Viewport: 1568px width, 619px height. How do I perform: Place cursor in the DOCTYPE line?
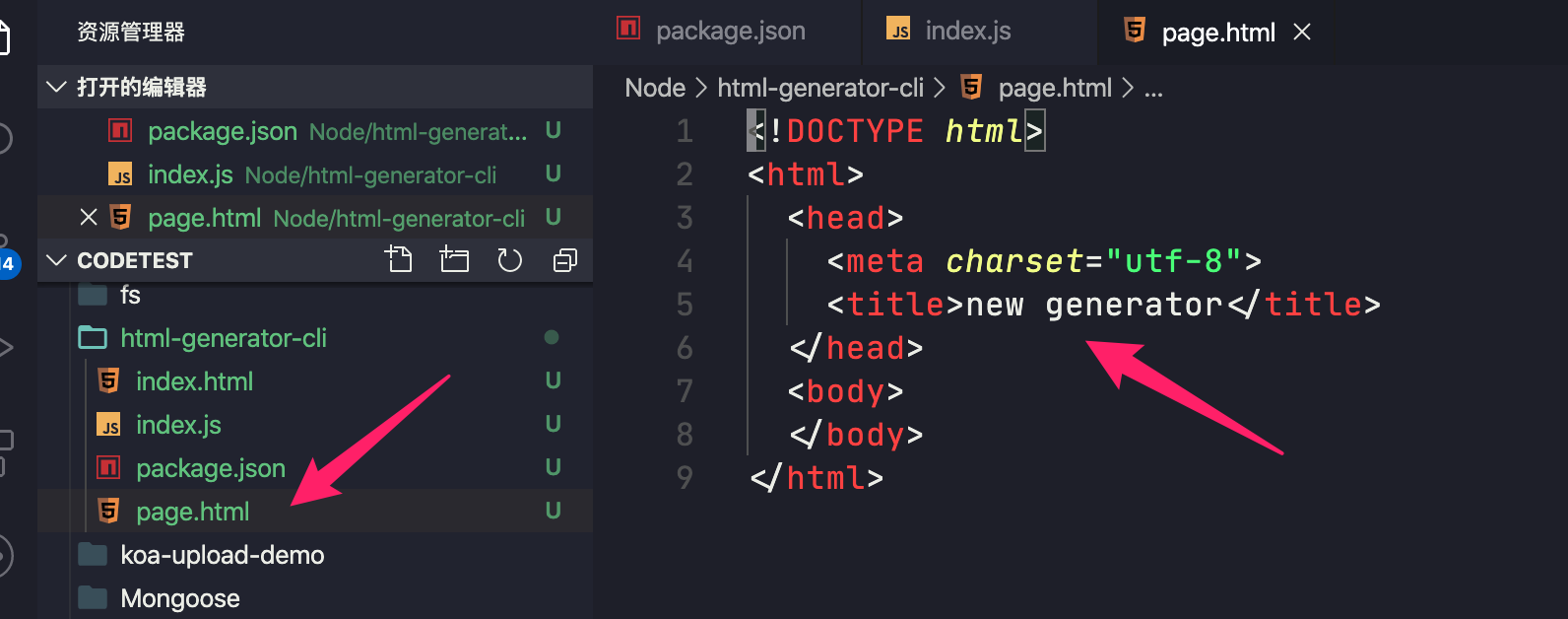(895, 130)
